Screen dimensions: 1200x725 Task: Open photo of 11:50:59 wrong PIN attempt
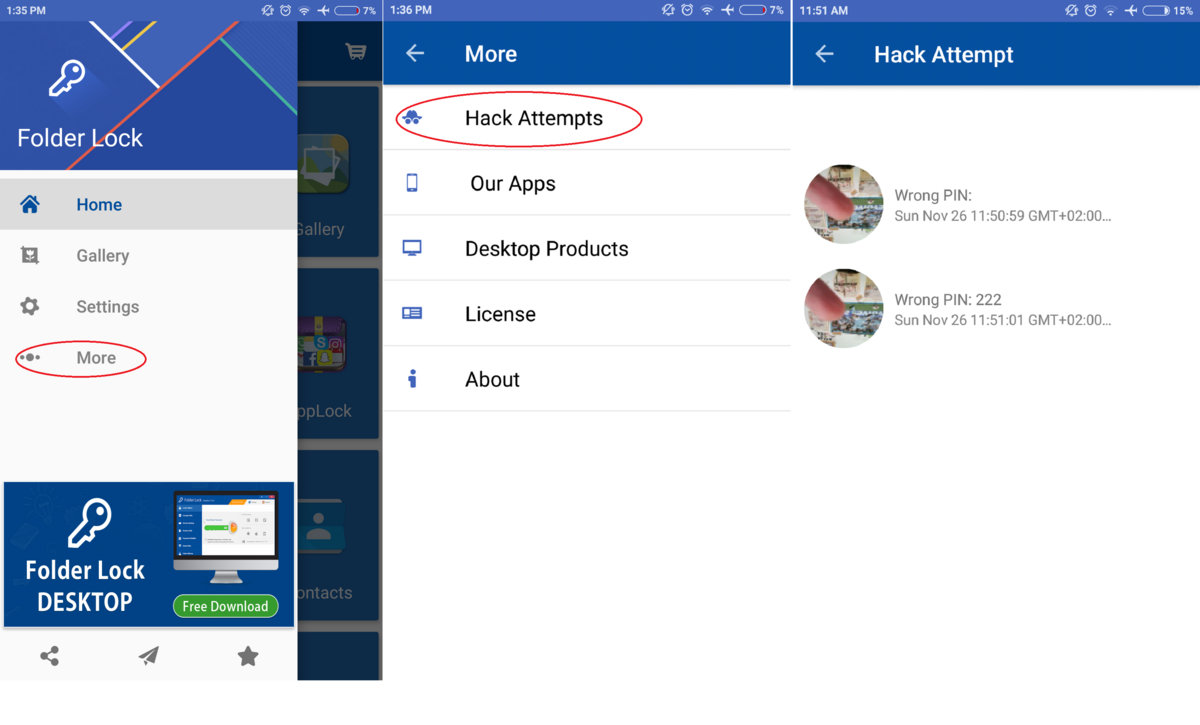[x=844, y=204]
